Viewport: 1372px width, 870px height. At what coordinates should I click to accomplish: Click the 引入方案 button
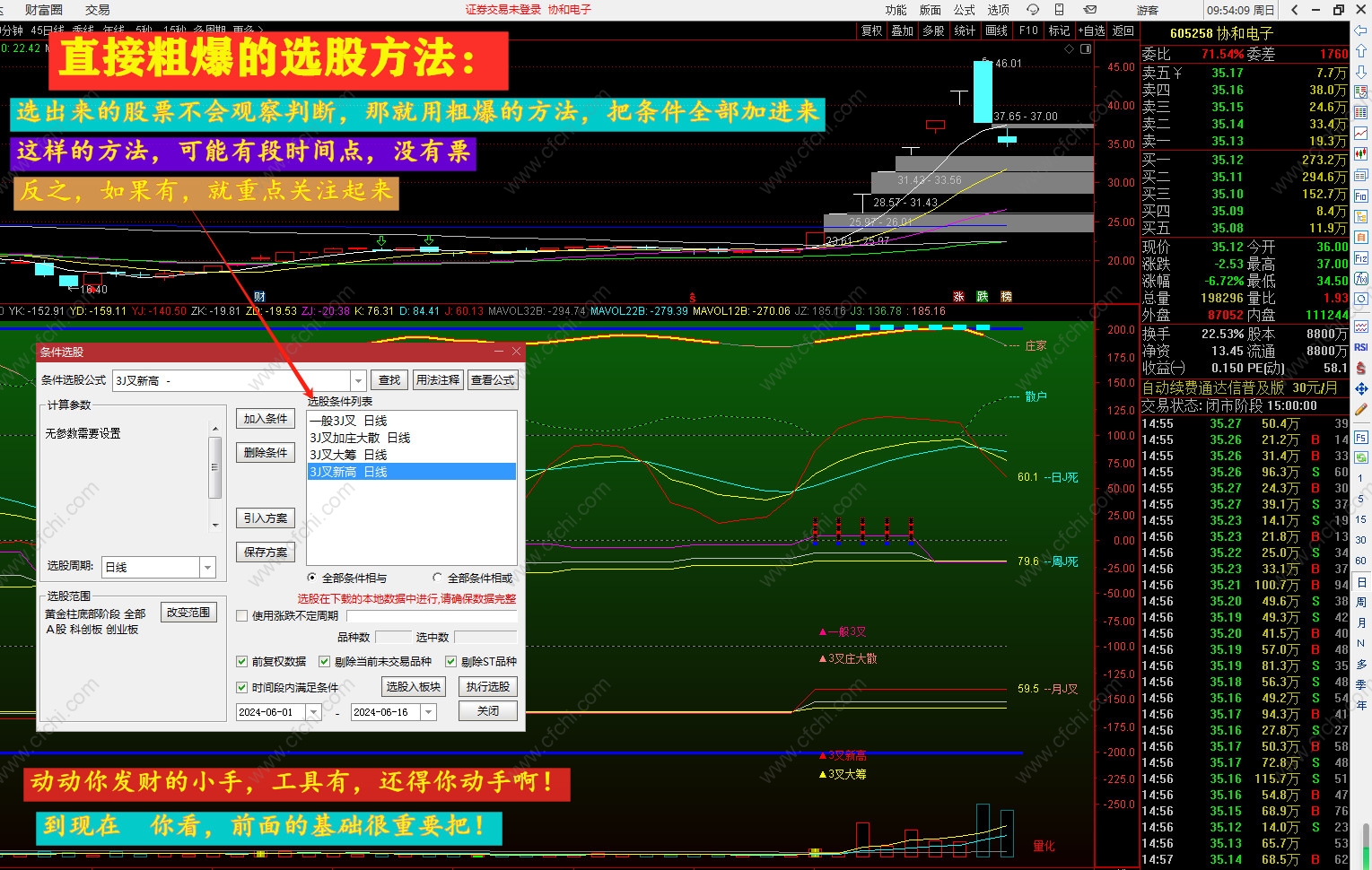(x=266, y=518)
